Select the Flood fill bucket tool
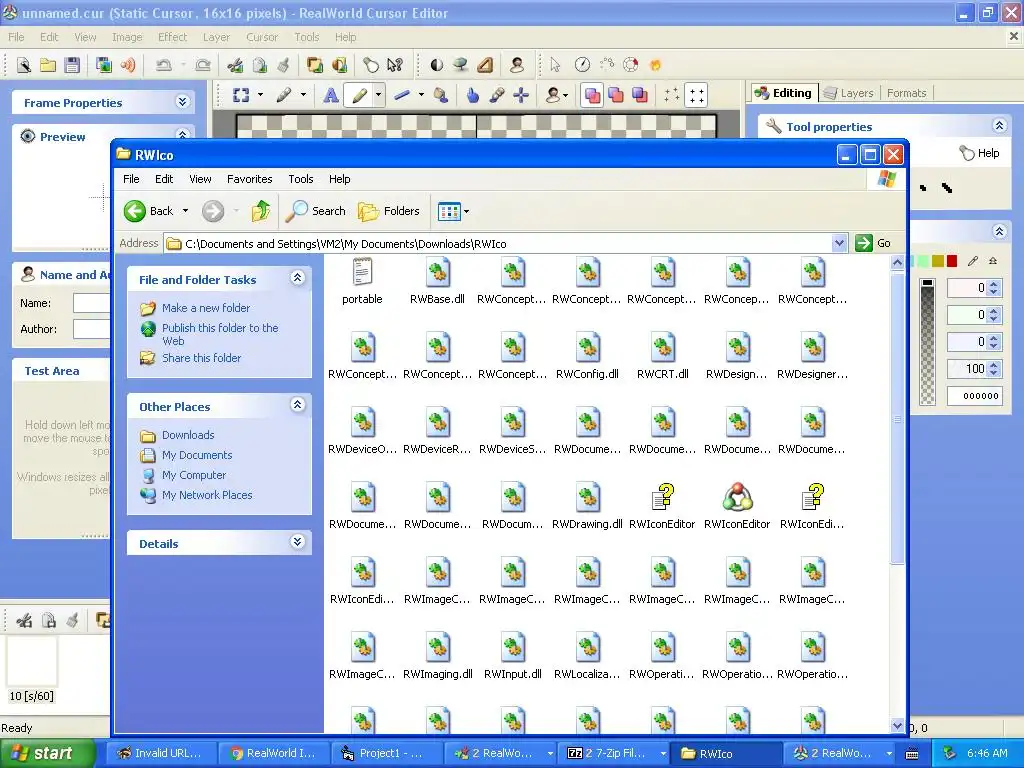Image resolution: width=1024 pixels, height=768 pixels. coord(441,95)
